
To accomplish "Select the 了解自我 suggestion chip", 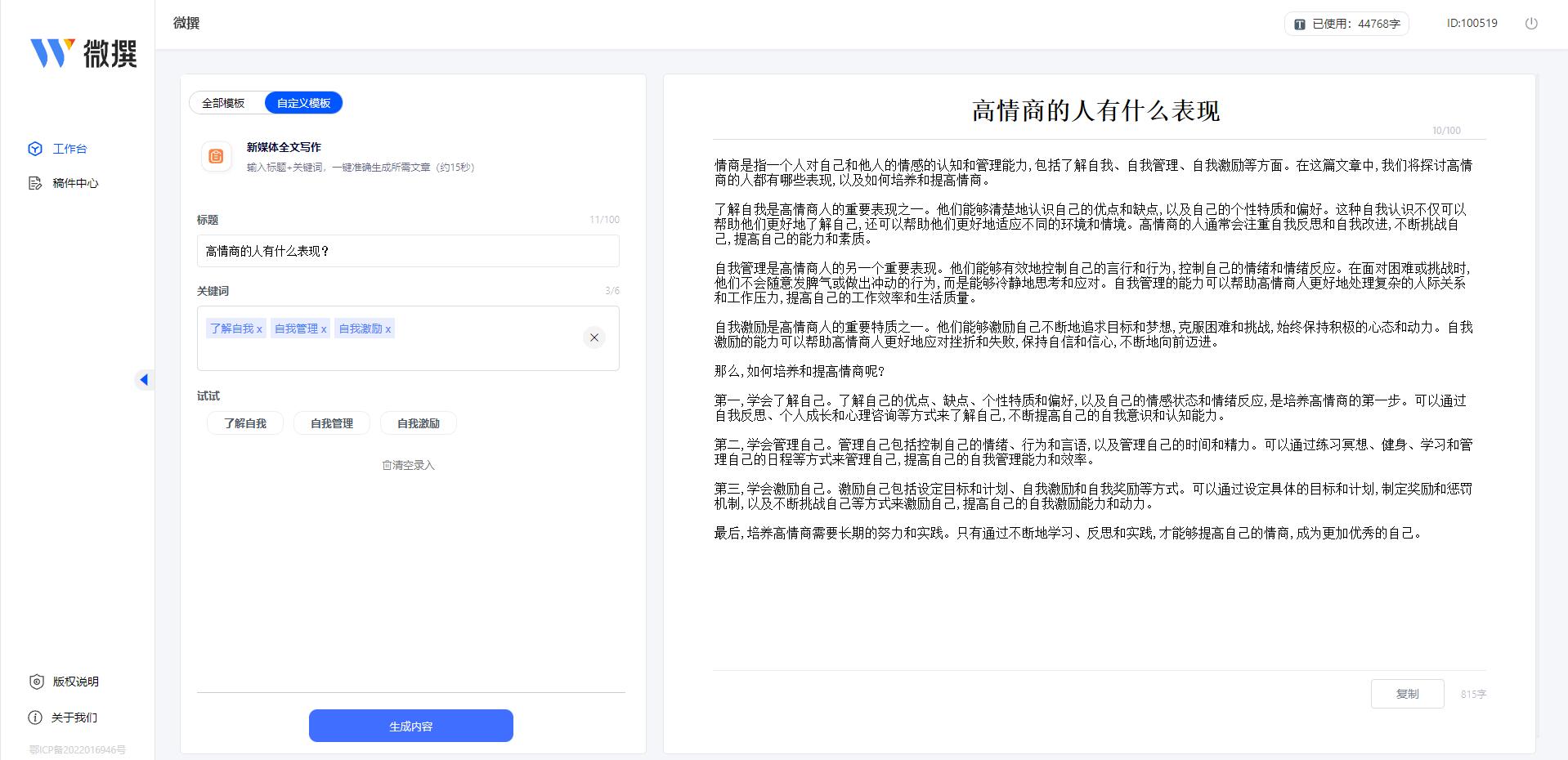I will (x=244, y=422).
